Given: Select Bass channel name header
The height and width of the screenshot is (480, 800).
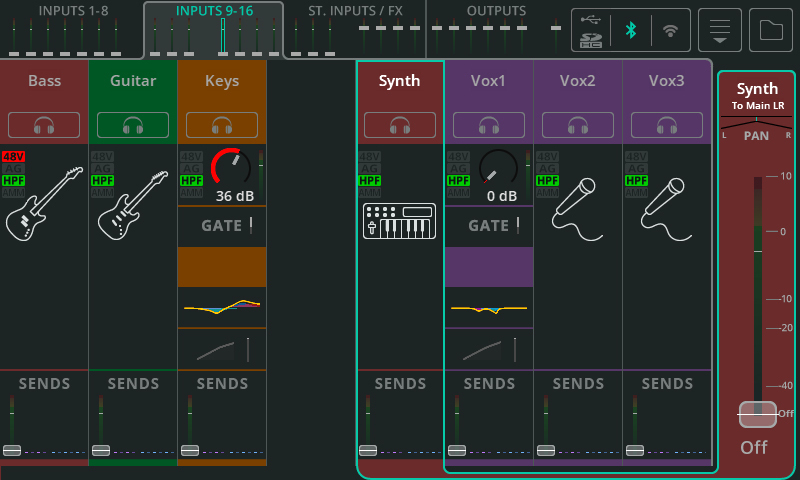Looking at the screenshot, I should (x=44, y=81).
